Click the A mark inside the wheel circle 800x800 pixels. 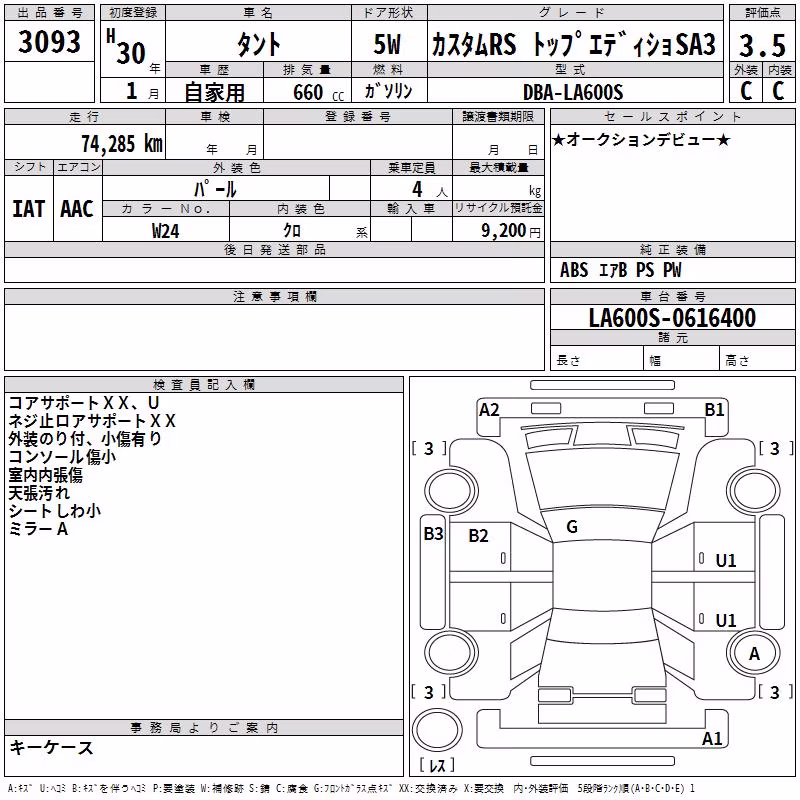pos(754,654)
